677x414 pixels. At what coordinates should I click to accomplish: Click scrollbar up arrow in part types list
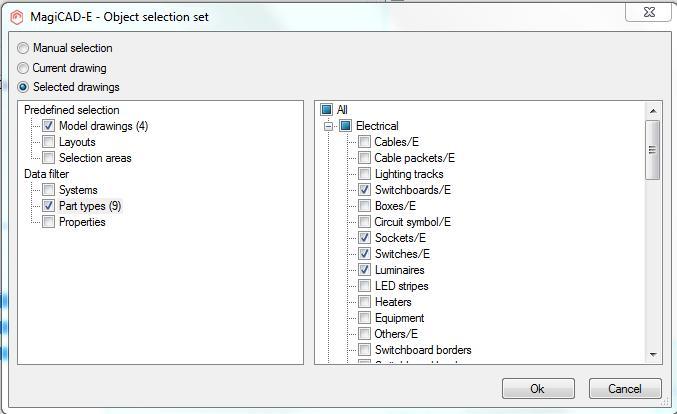click(x=653, y=111)
